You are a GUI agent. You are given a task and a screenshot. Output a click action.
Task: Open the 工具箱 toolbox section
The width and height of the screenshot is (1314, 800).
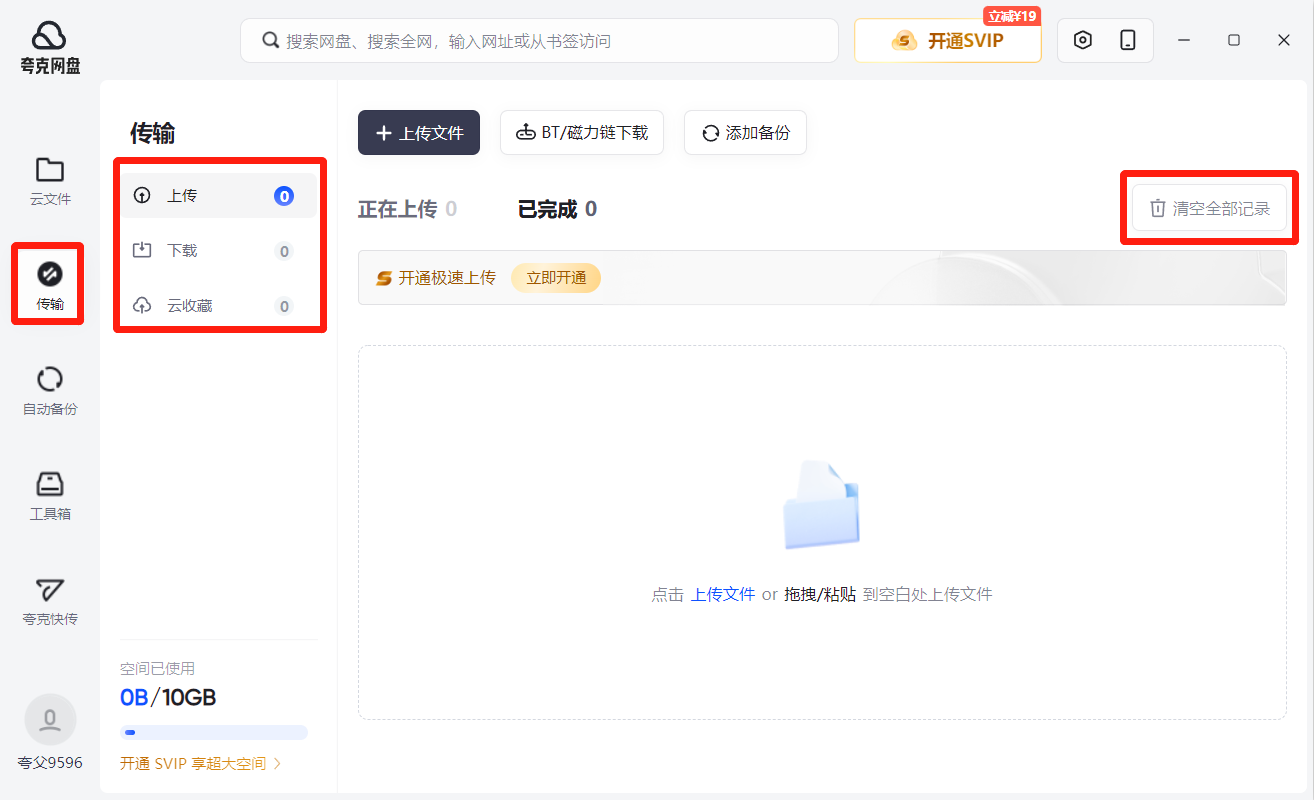click(50, 496)
